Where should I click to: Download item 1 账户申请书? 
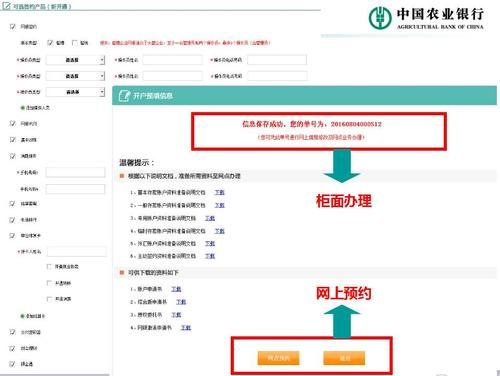click(x=176, y=289)
